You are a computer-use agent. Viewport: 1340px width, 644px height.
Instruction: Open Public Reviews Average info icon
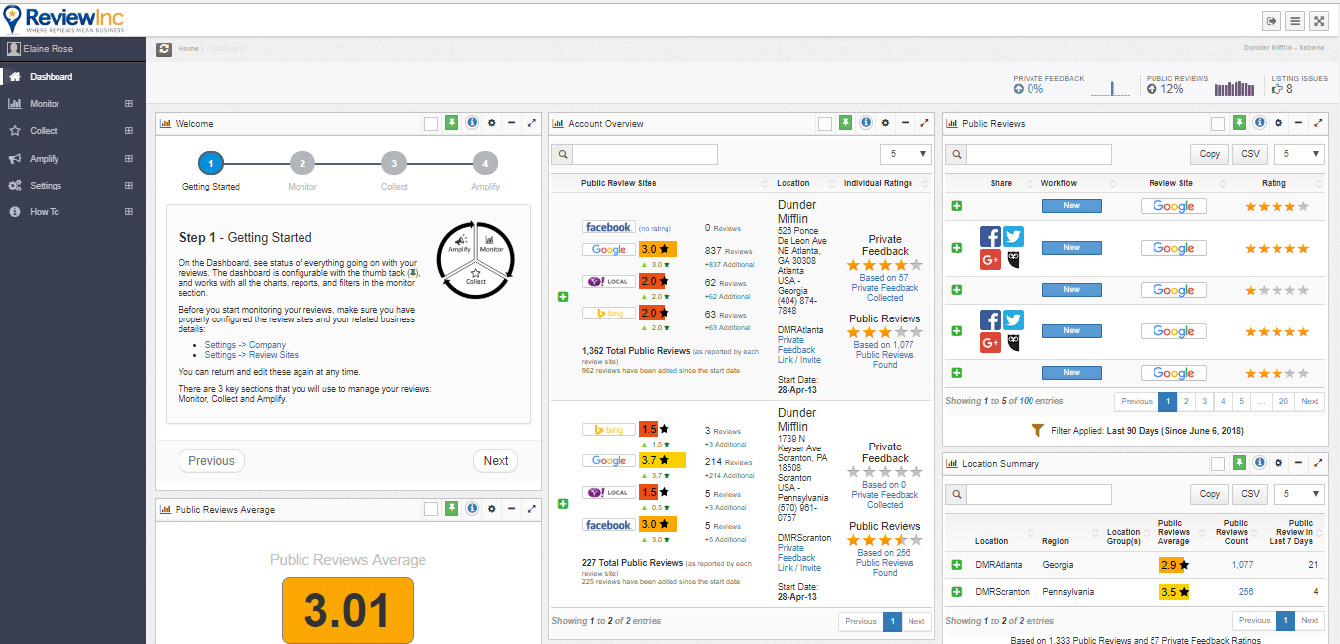coord(471,508)
